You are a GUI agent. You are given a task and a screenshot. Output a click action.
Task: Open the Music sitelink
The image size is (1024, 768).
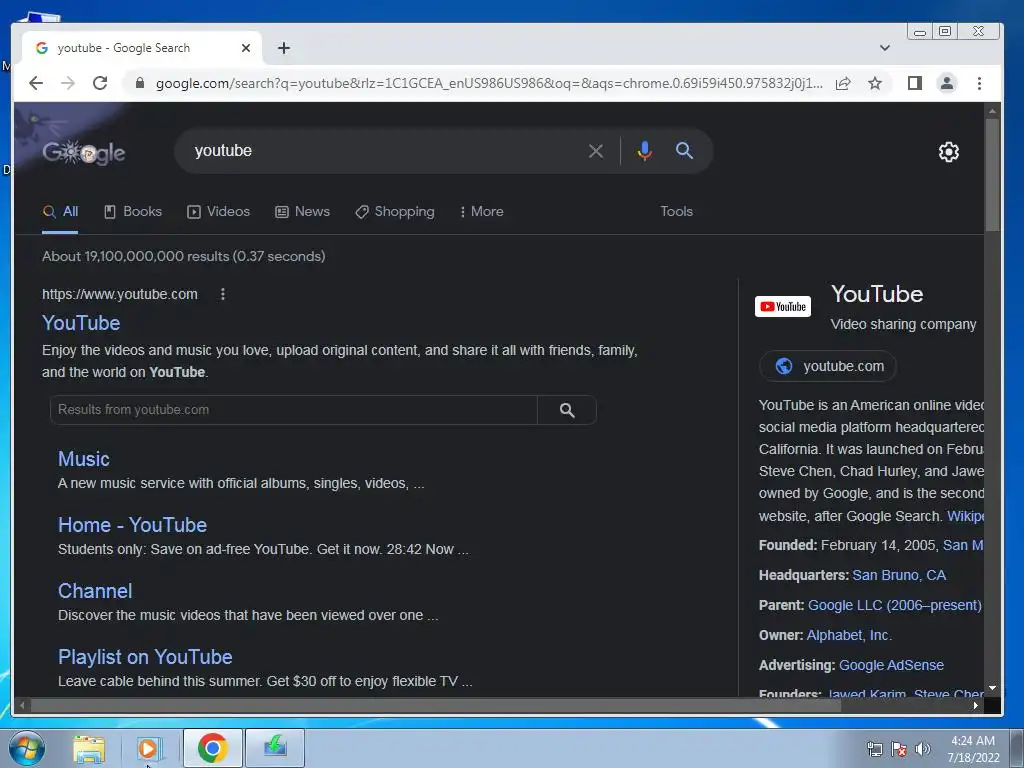click(84, 458)
